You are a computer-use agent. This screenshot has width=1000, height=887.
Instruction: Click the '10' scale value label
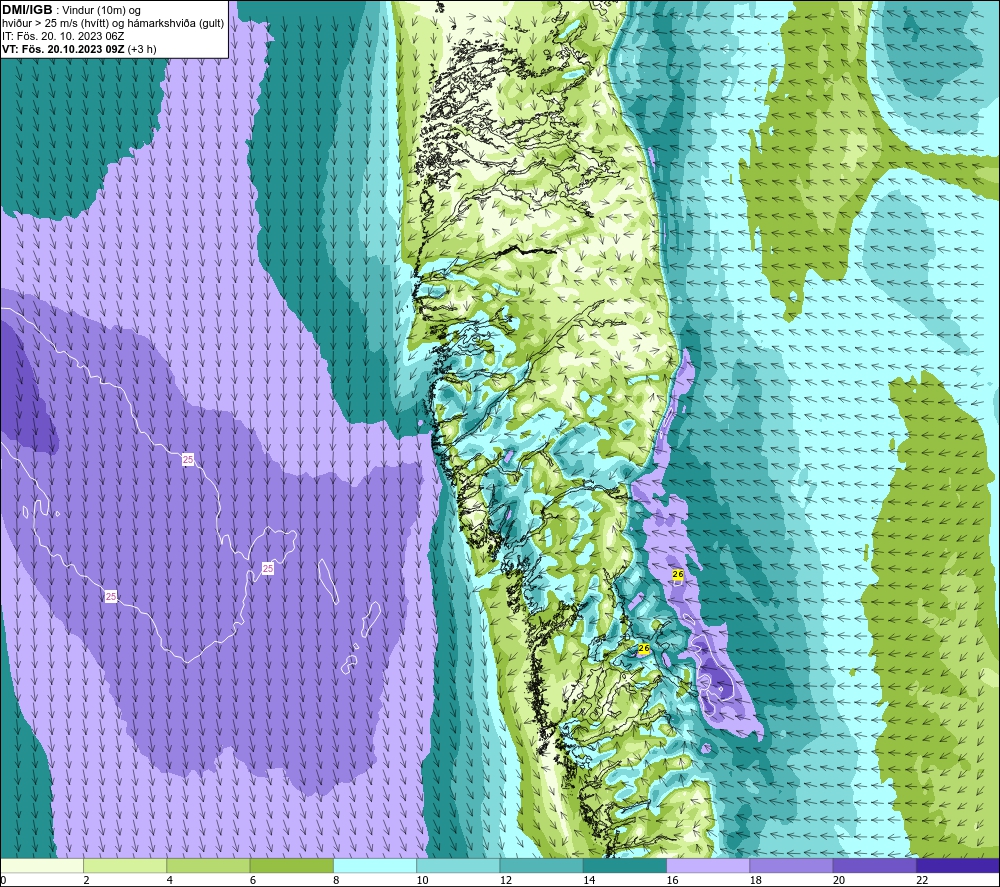(422, 880)
